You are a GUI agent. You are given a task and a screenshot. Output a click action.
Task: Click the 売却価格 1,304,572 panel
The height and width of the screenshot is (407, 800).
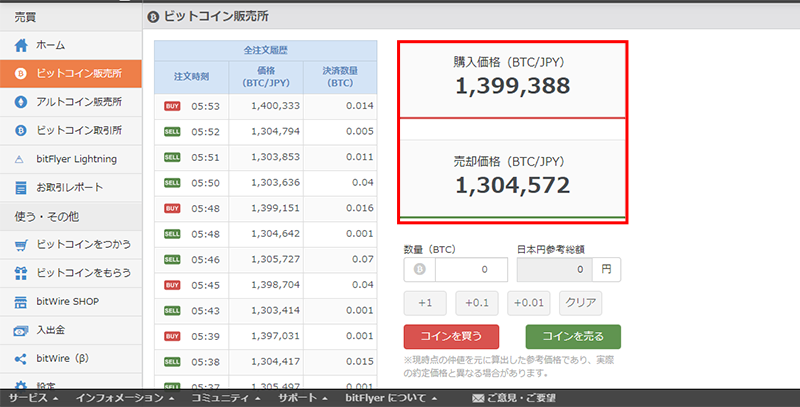click(512, 179)
